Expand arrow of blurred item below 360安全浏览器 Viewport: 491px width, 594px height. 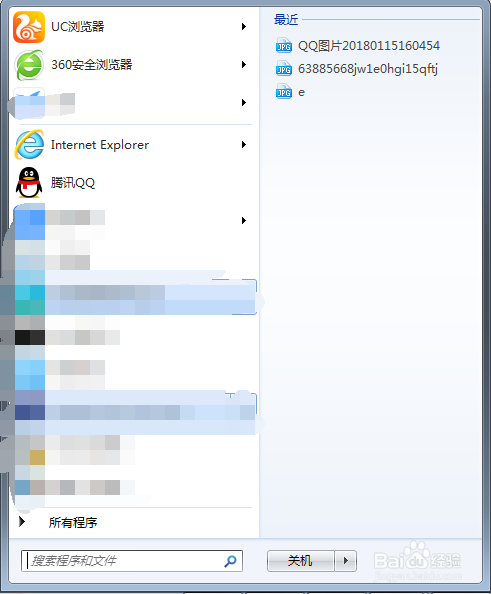244,102
